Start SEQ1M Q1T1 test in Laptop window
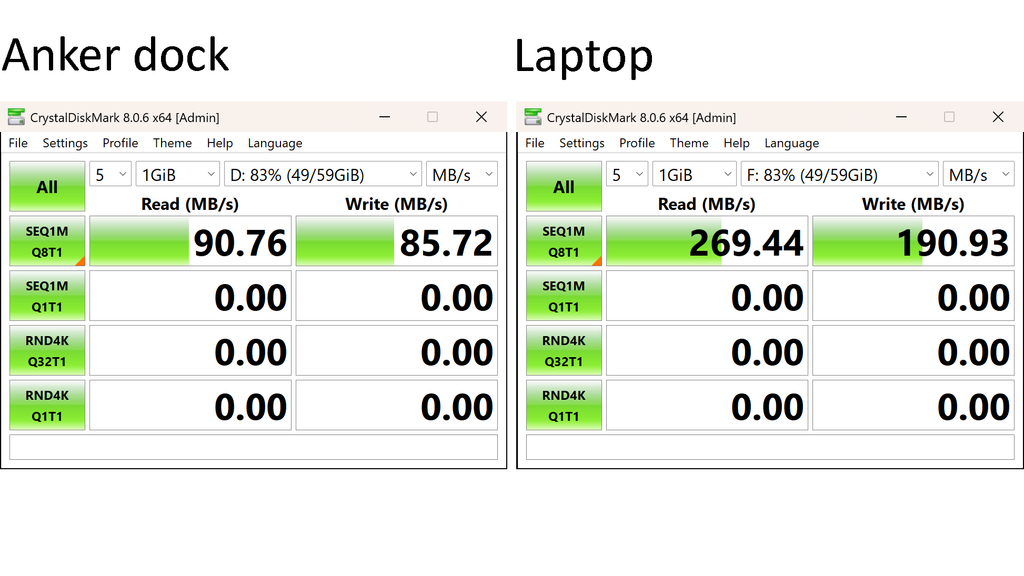This screenshot has width=1024, height=576. tap(564, 296)
